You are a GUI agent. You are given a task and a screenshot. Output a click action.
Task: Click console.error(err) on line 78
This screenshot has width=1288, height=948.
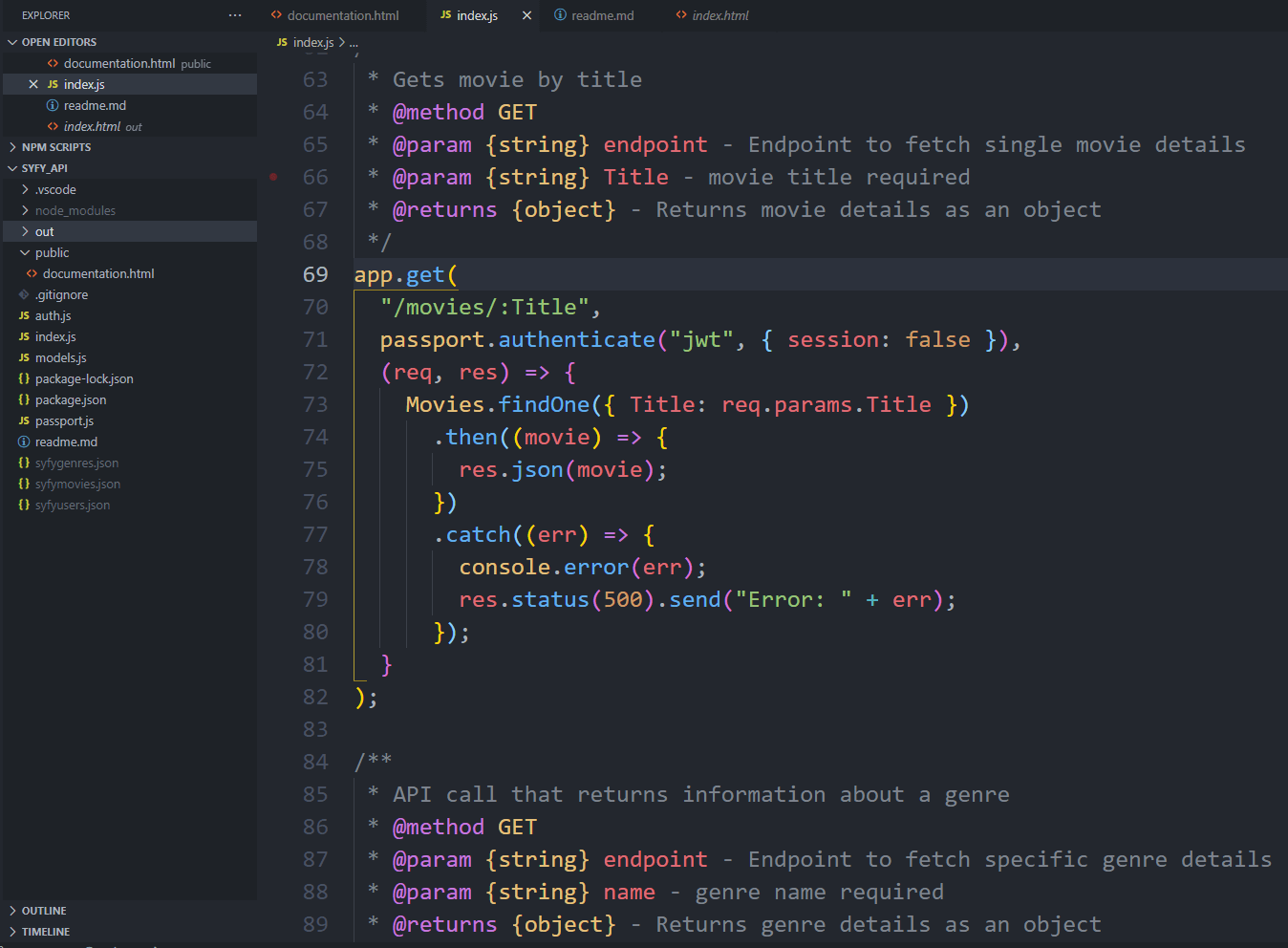[x=577, y=567]
